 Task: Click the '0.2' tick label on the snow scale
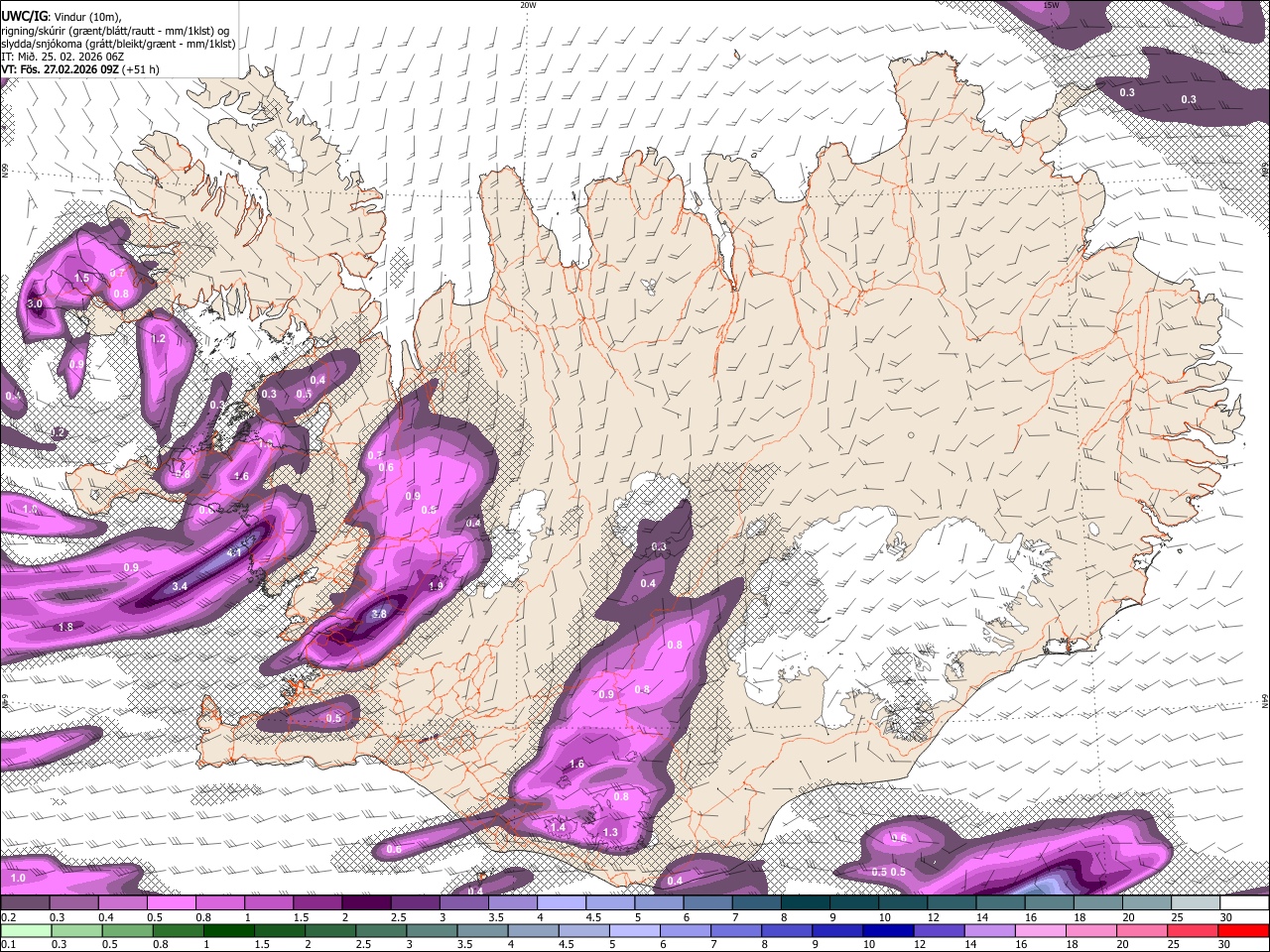click(8, 917)
